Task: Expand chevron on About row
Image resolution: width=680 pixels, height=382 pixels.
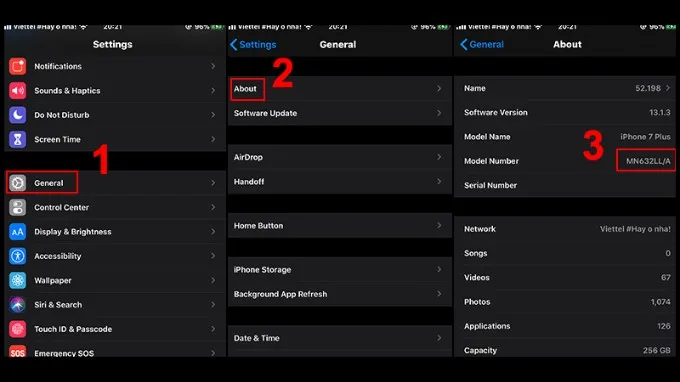Action: tap(439, 88)
